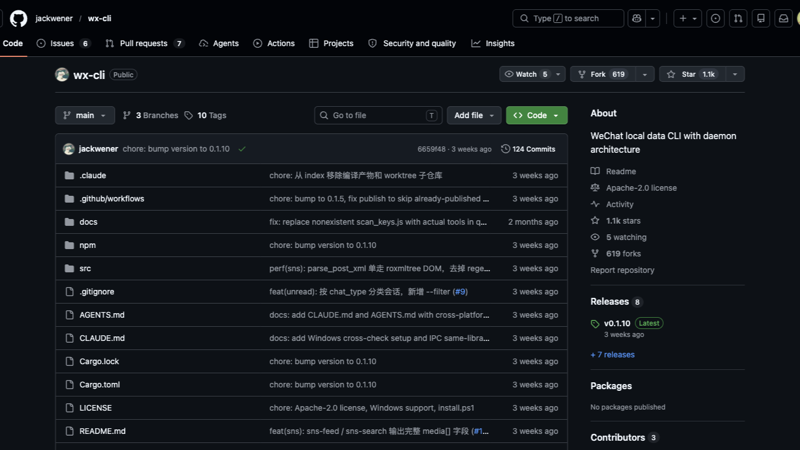Viewport: 800px width, 450px height.
Task: Click the v0.1.10 release tag icon
Action: 595,324
